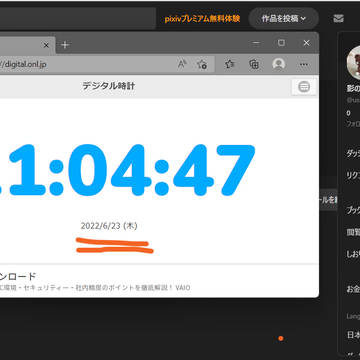This screenshot has width=360, height=360.
Task: Click the ad headline ending in ンロード
Action: [18, 276]
